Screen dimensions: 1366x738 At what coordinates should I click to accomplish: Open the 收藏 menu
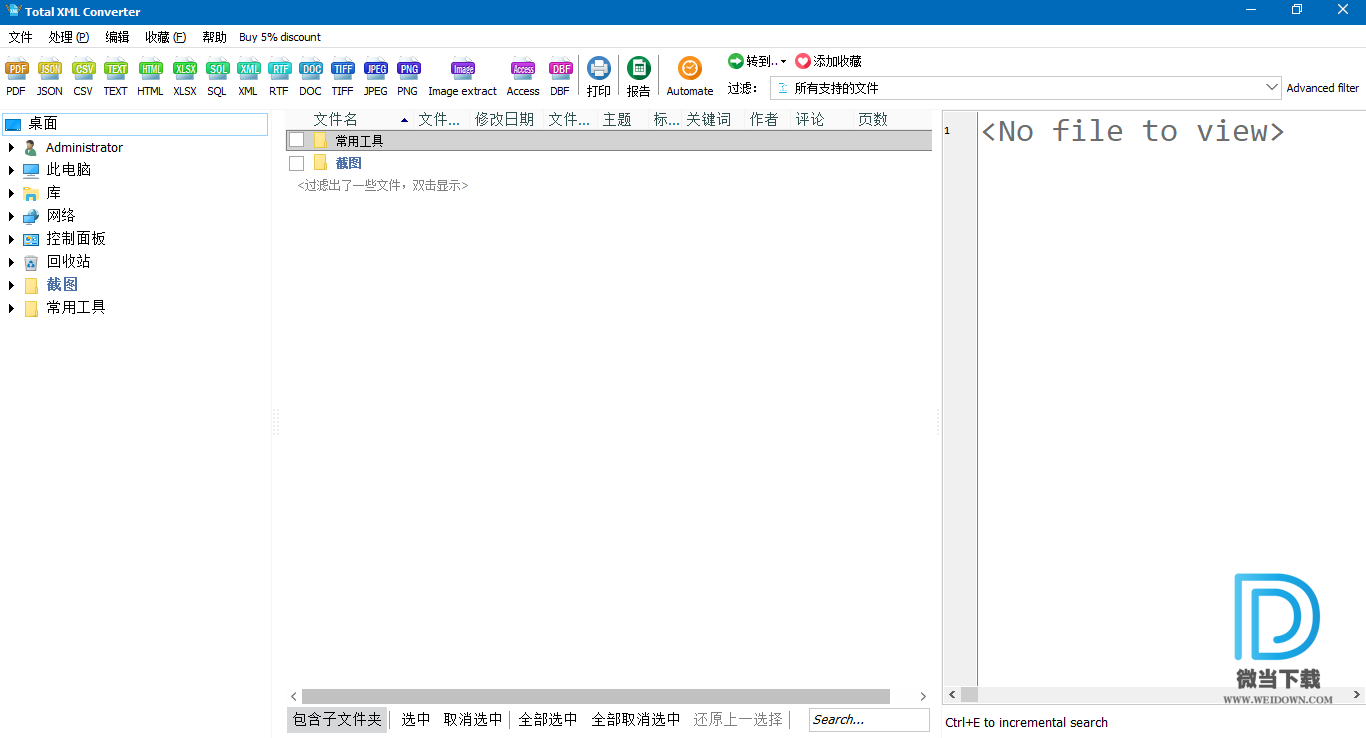pos(165,37)
